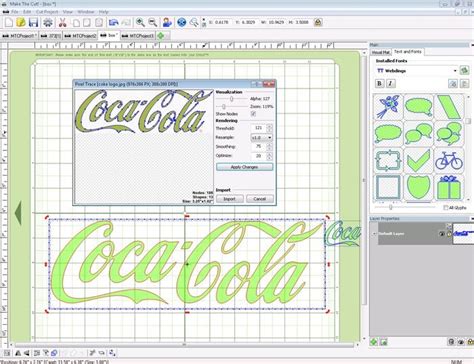This screenshot has height=364, width=474.
Task: Select the checkmark glyph
Action: pyautogui.click(x=419, y=160)
